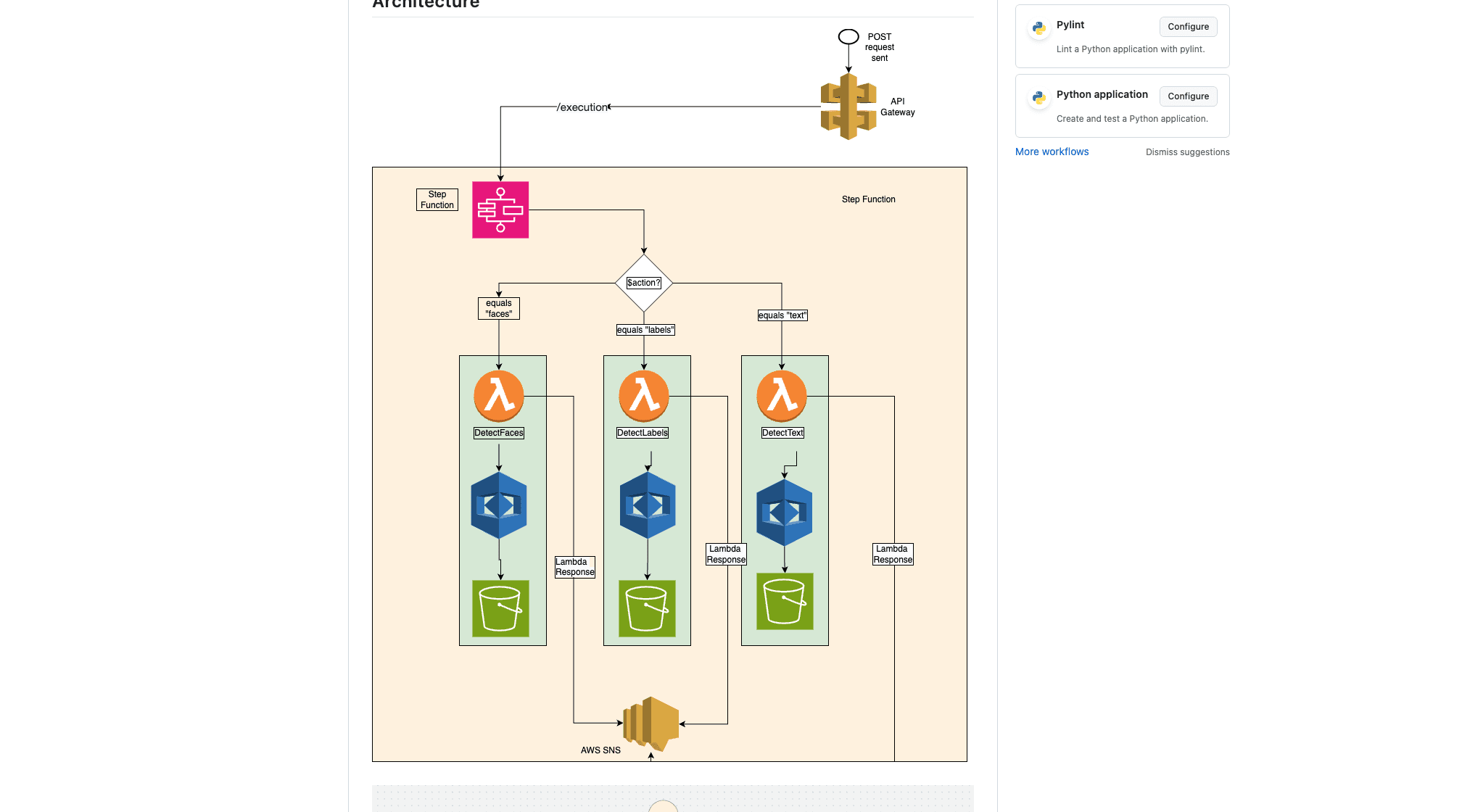Click the pink Step Function icon

pyautogui.click(x=500, y=210)
